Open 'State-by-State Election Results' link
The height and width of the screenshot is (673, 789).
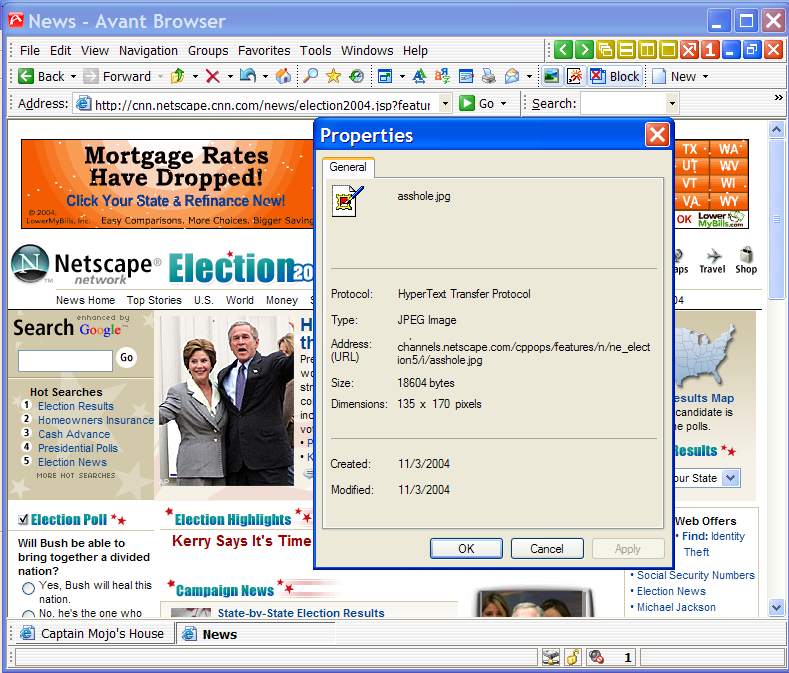point(301,613)
